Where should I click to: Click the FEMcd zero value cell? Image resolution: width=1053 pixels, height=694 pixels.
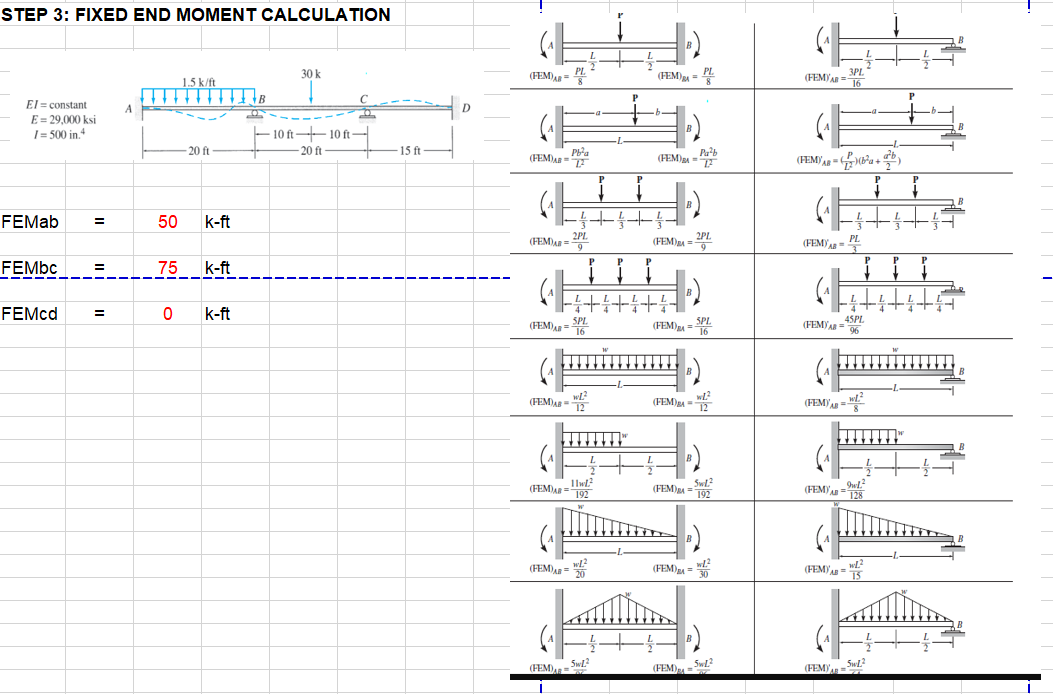(x=170, y=312)
